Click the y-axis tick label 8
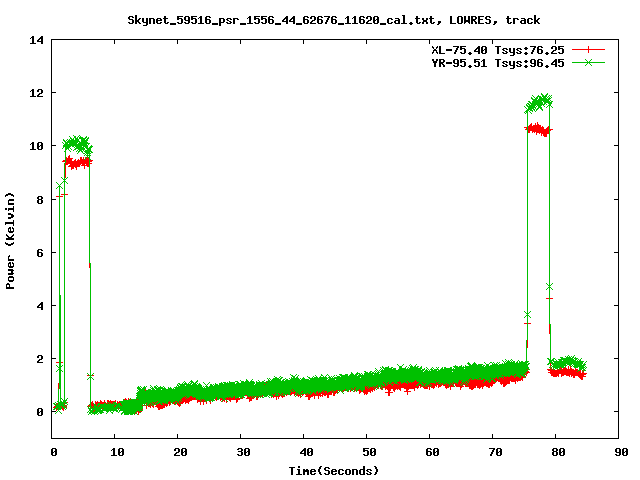Image resolution: width=640 pixels, height=480 pixels. (40, 200)
